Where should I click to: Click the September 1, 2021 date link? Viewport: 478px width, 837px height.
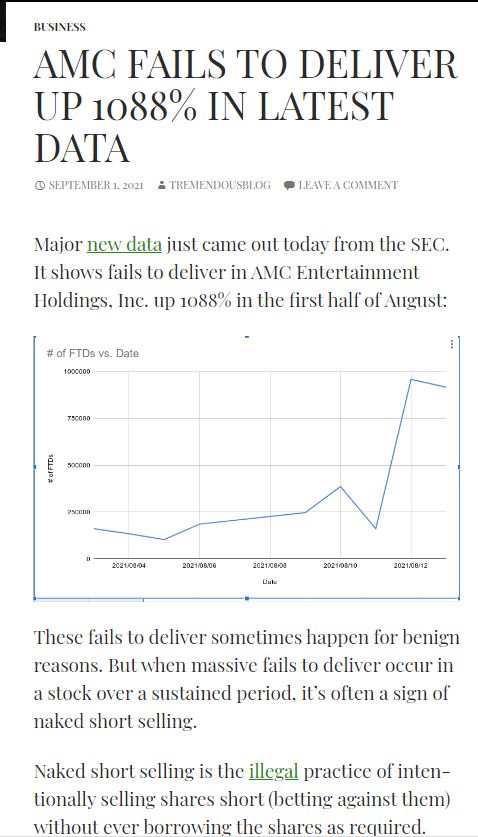tap(96, 185)
